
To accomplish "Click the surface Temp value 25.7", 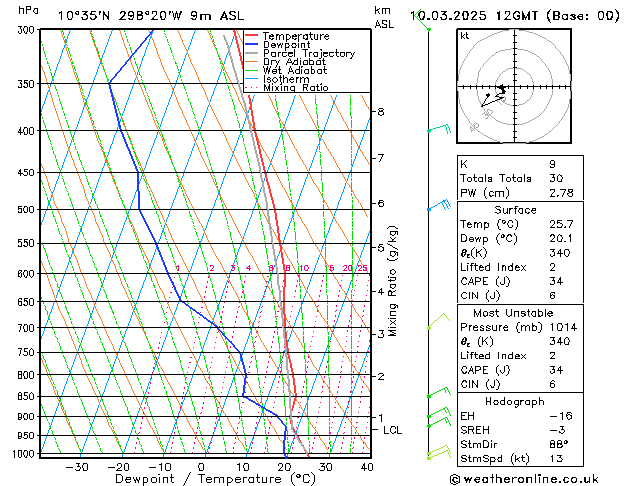I will (x=561, y=224).
